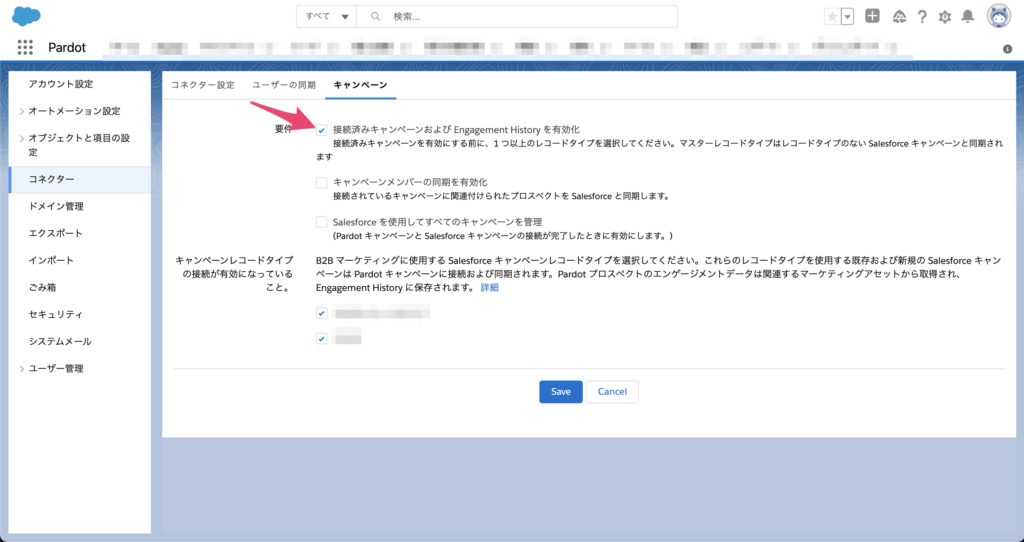The image size is (1024, 542).
Task: Open インポート in the sidebar
Action: (51, 260)
